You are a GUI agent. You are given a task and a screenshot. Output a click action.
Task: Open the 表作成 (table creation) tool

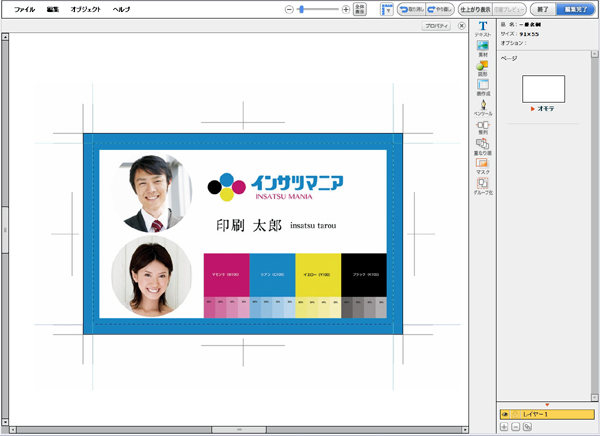(x=483, y=88)
